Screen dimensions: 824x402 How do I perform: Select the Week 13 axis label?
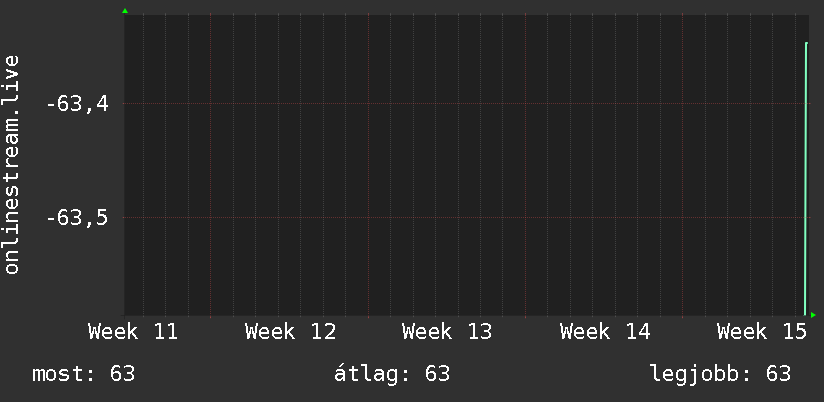click(x=447, y=332)
